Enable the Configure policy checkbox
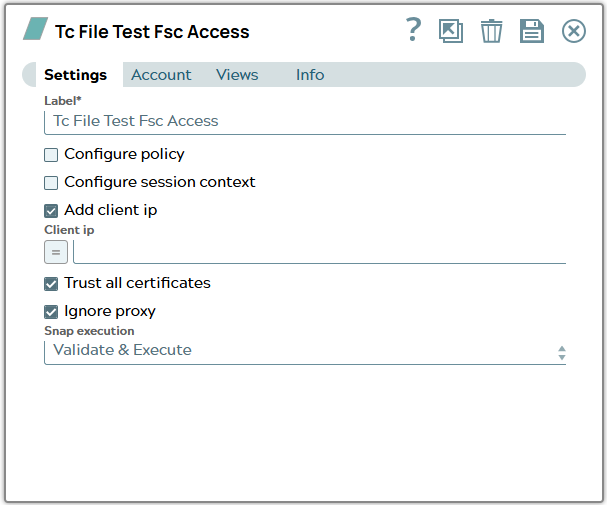Screen dimensions: 607x505 pyautogui.click(x=51, y=155)
